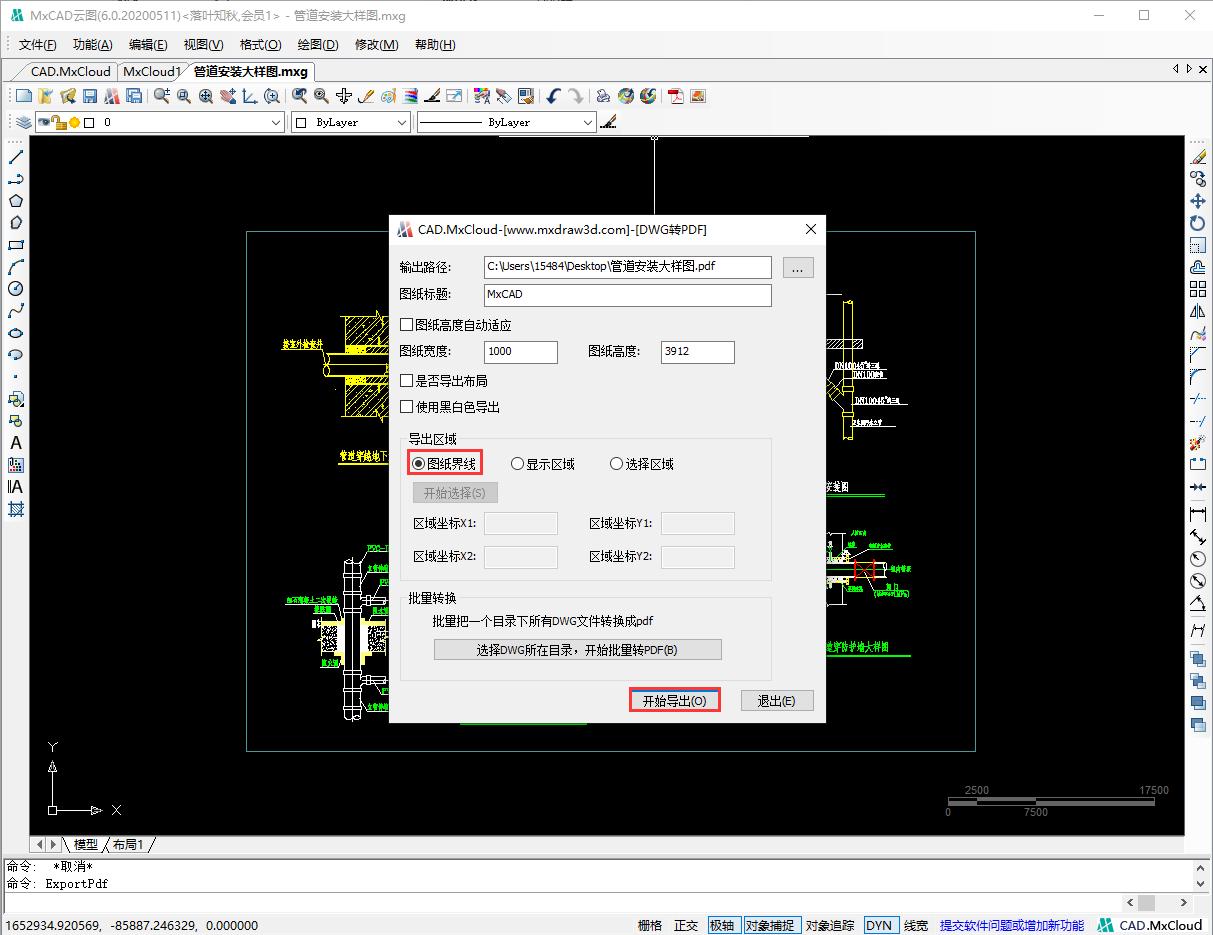This screenshot has width=1213, height=935.
Task: Select the Move tool in right toolbar
Action: click(x=1199, y=200)
